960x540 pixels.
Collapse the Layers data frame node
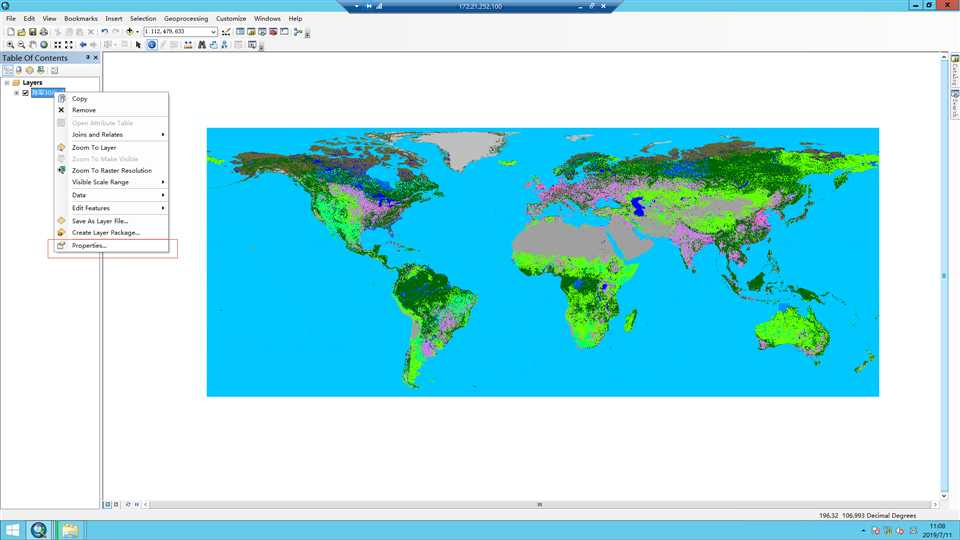pyautogui.click(x=7, y=83)
